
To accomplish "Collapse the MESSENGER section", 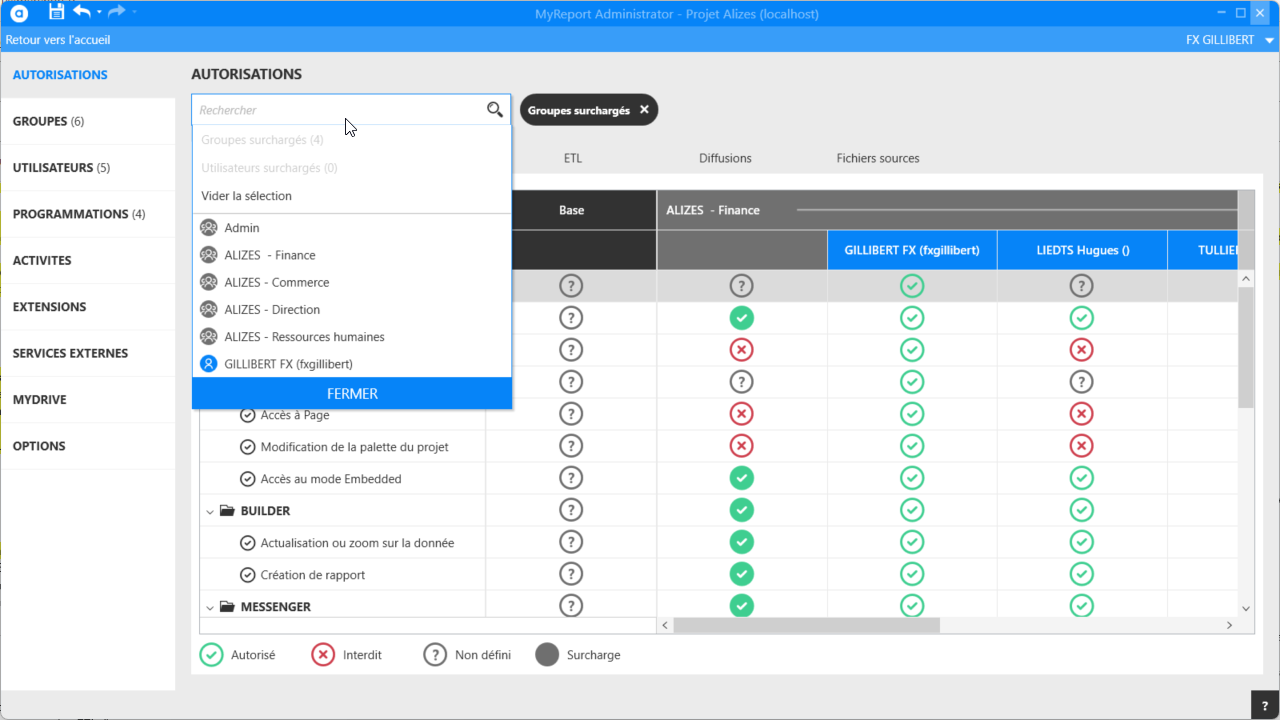I will coord(210,607).
